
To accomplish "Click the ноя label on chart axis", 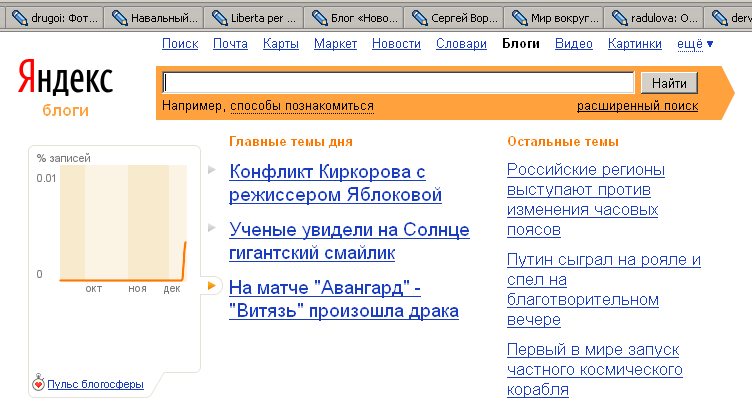I will (137, 289).
